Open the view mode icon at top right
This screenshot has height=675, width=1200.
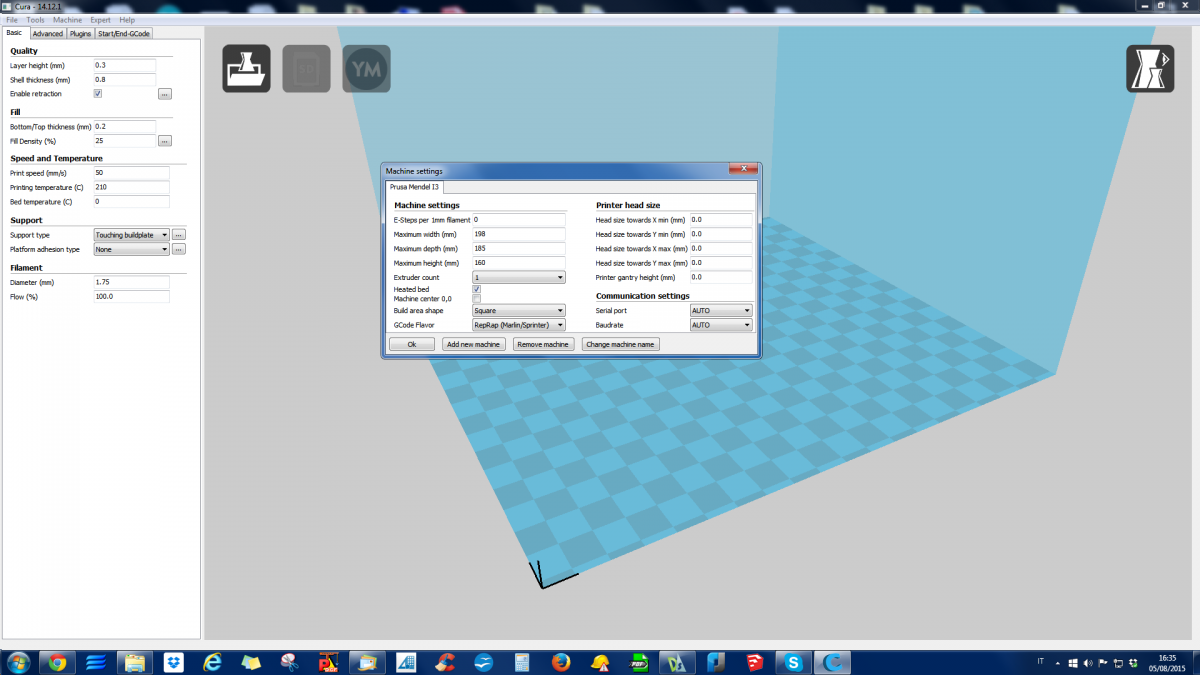(x=1150, y=69)
